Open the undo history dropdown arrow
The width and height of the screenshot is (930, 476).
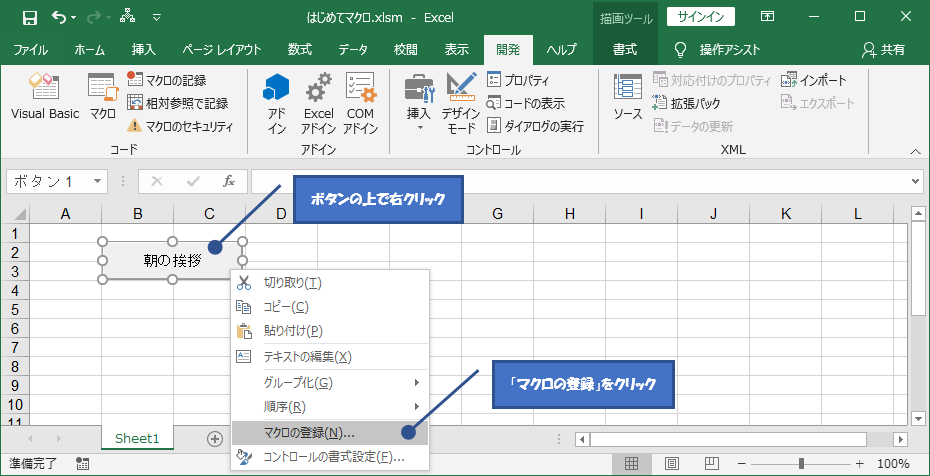coord(74,18)
